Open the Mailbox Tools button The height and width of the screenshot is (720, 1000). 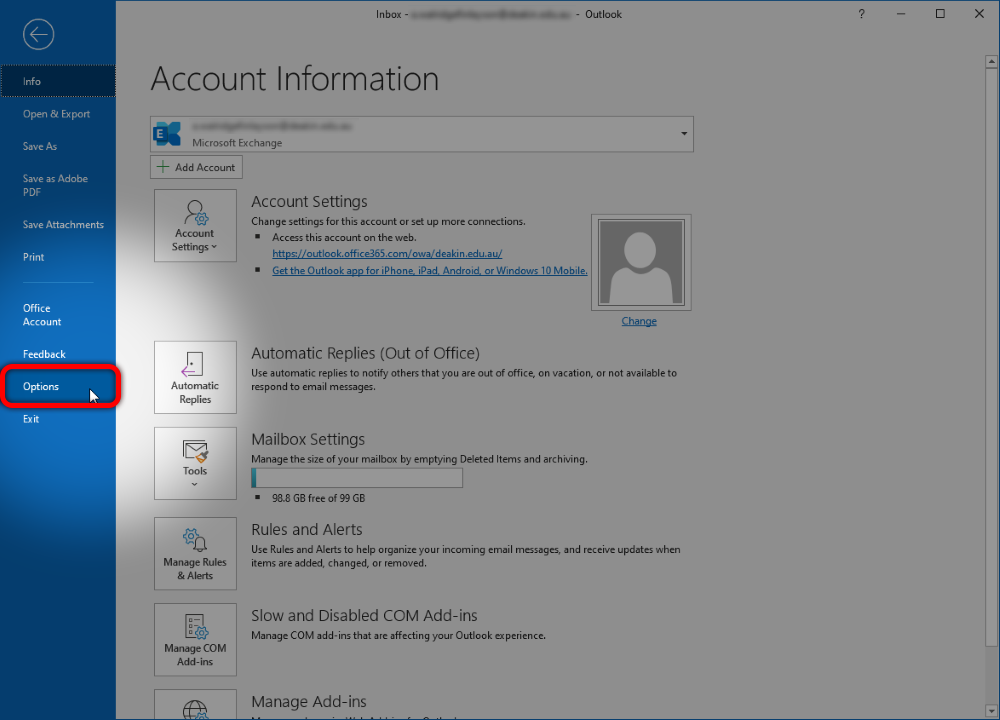pyautogui.click(x=195, y=464)
